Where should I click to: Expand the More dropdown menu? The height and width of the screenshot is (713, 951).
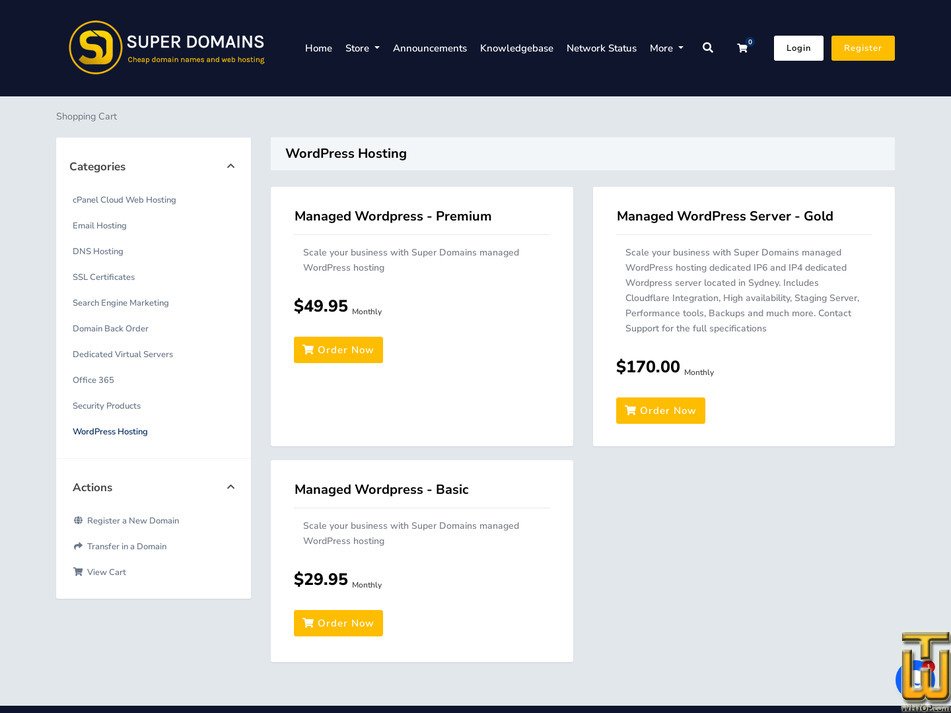pyautogui.click(x=666, y=48)
